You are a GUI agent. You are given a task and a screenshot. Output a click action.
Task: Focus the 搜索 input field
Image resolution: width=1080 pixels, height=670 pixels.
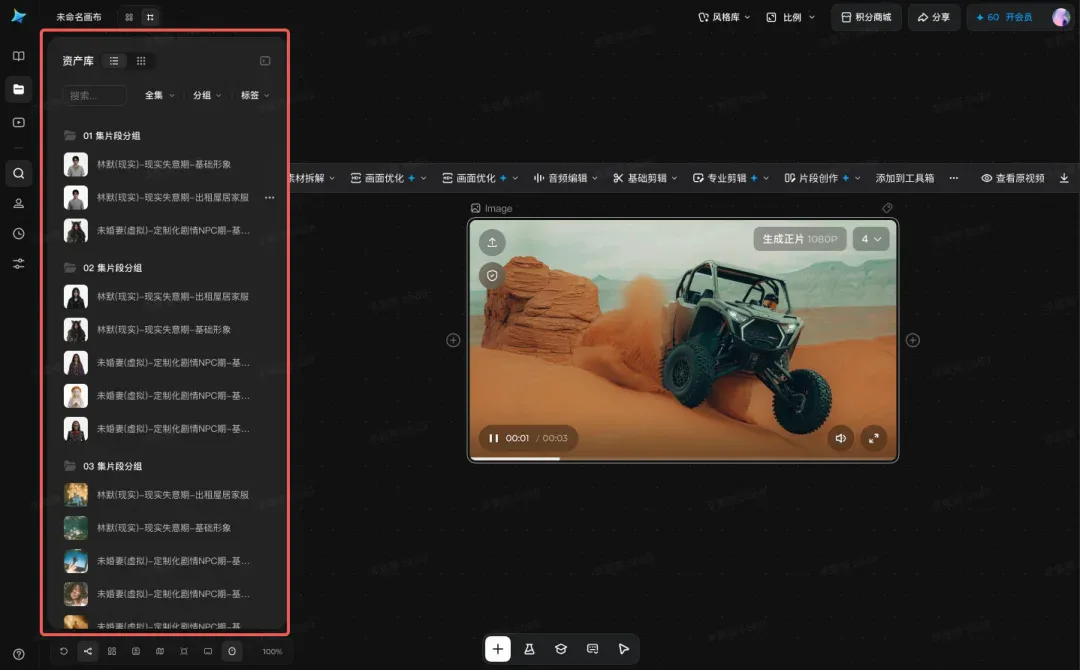[x=94, y=96]
